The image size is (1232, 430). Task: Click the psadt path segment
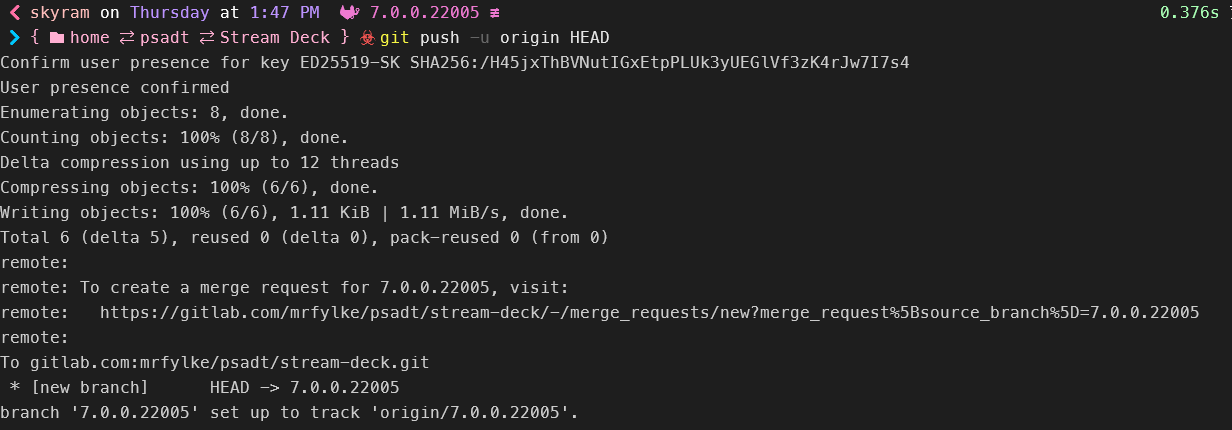[169, 38]
